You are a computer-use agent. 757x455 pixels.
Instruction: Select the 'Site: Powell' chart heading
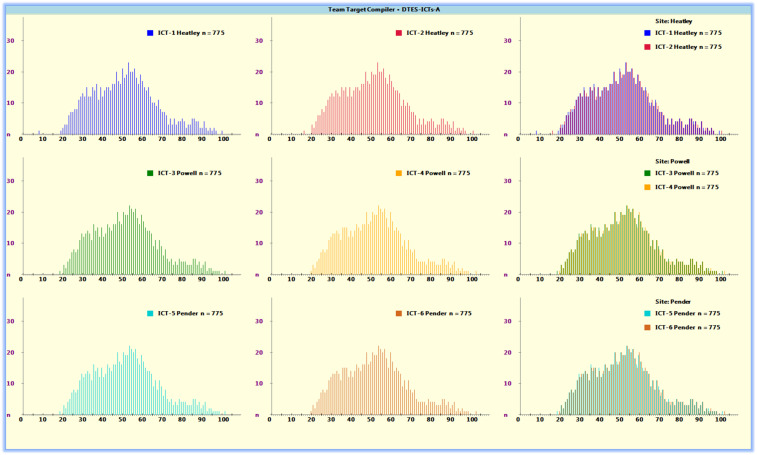[x=673, y=160]
